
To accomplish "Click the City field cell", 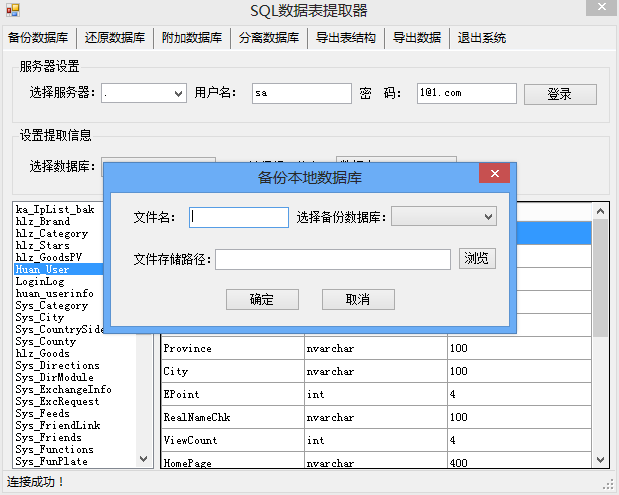I will pyautogui.click(x=233, y=371).
